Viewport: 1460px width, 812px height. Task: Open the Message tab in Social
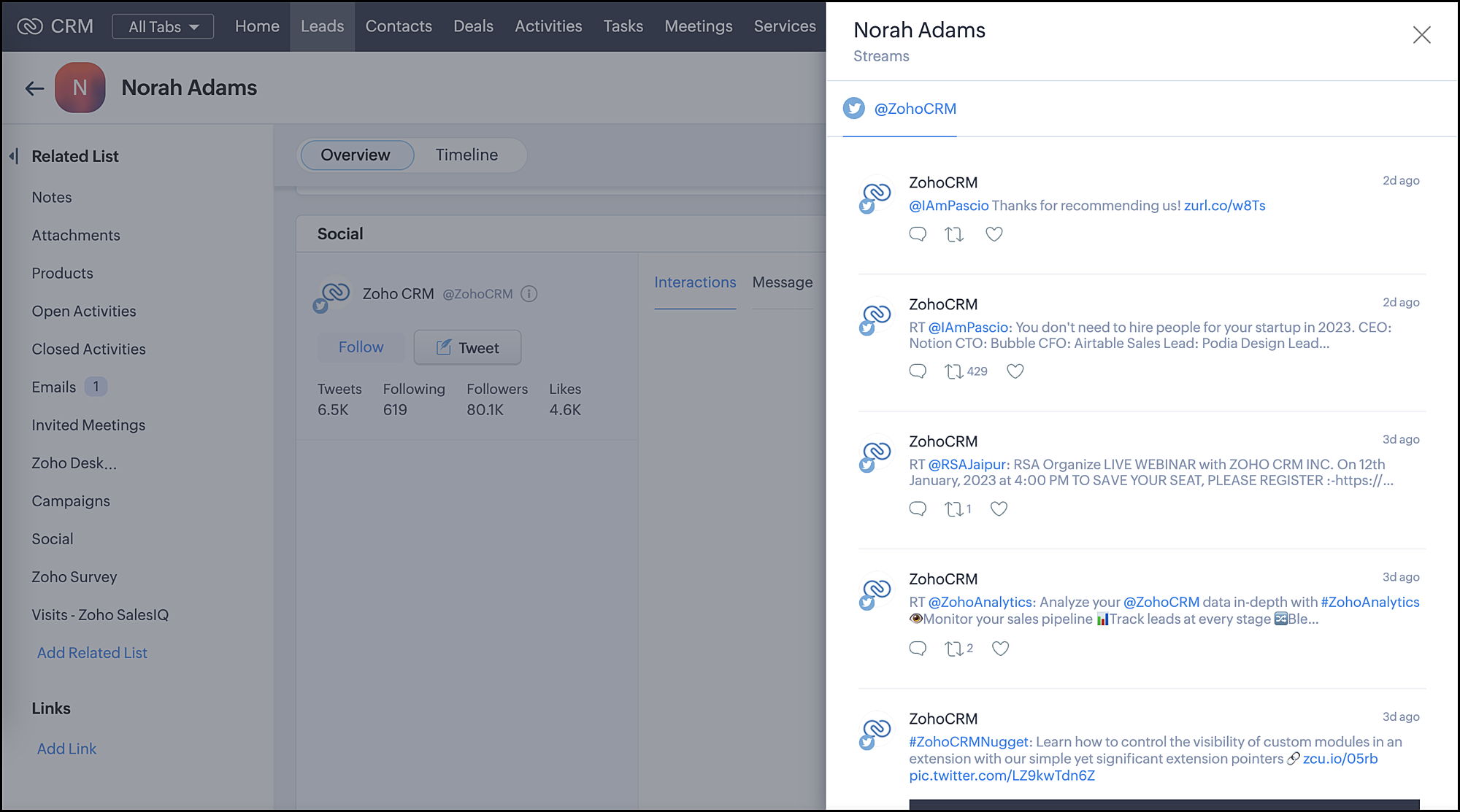[782, 282]
